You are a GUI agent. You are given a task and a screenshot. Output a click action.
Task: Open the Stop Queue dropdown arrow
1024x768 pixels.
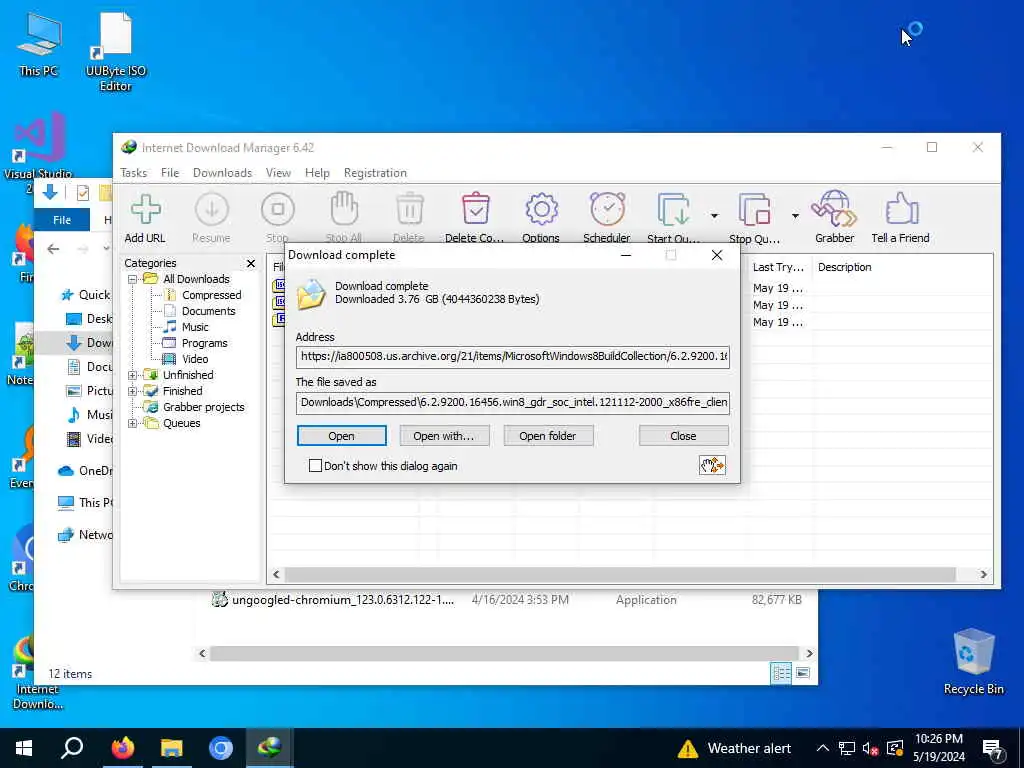[x=795, y=216]
